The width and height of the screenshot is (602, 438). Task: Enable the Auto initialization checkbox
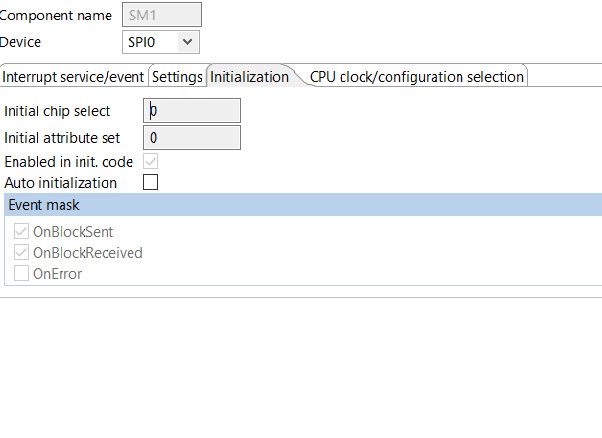click(151, 183)
